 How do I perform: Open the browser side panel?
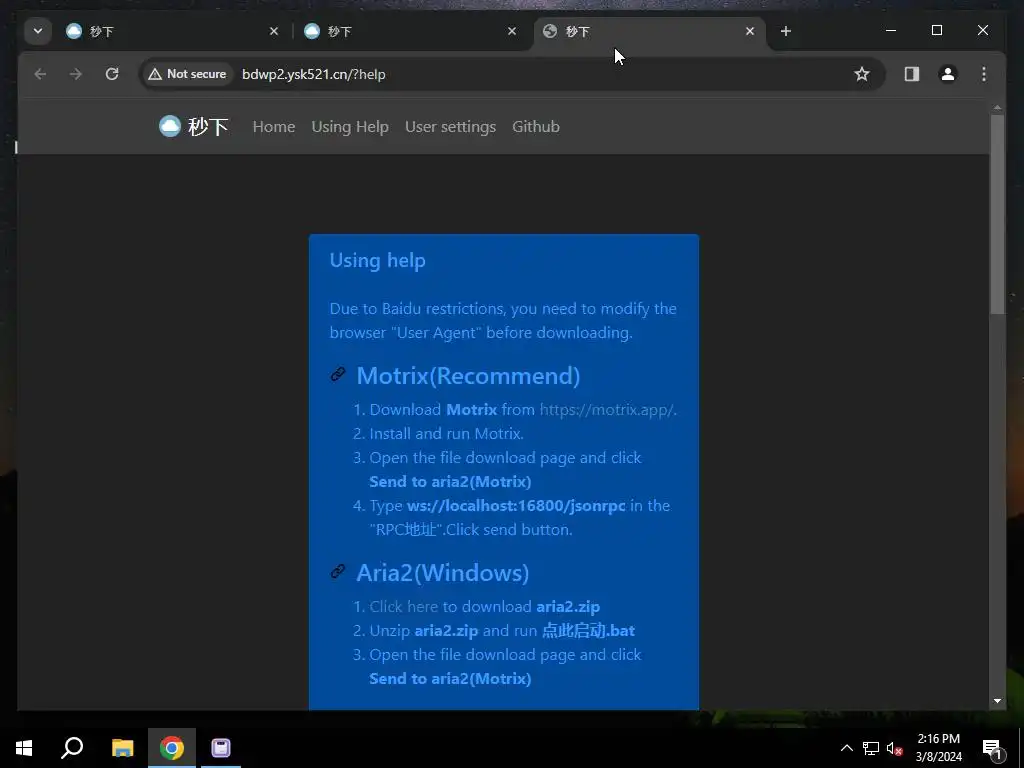tap(912, 74)
